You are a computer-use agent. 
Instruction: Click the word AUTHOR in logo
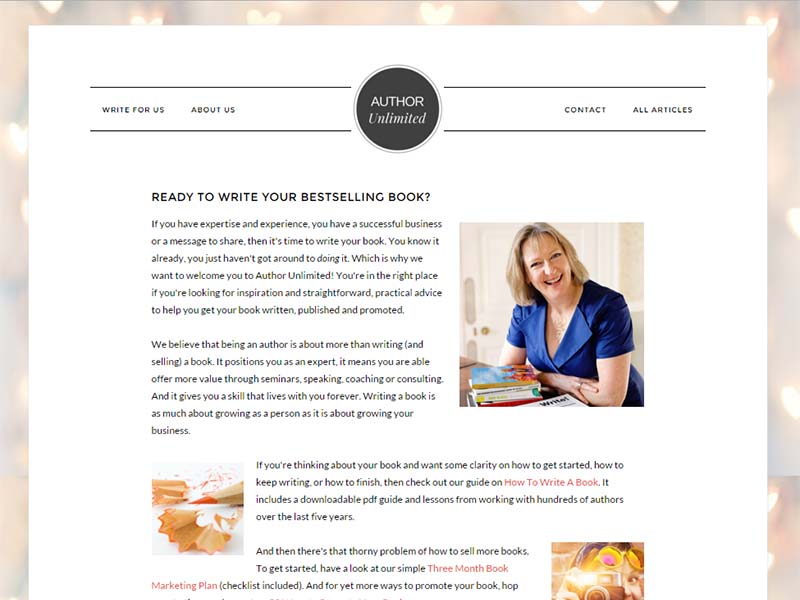click(x=397, y=102)
